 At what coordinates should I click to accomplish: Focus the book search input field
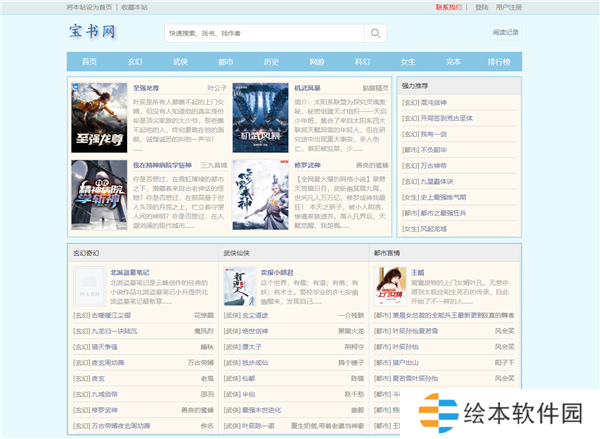point(265,33)
